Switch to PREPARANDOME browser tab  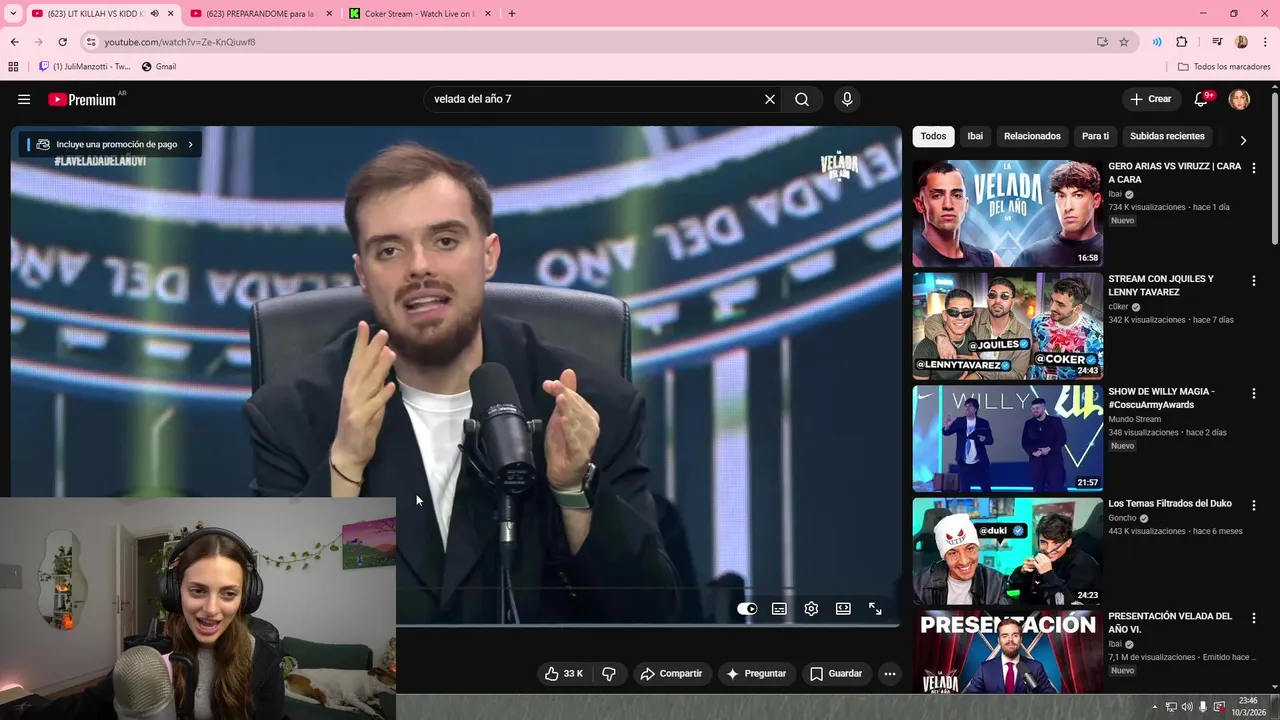[260, 14]
